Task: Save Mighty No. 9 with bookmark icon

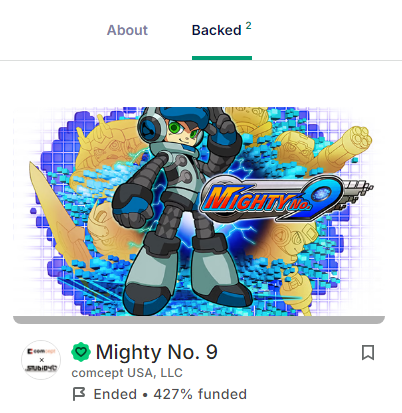Action: [x=368, y=353]
